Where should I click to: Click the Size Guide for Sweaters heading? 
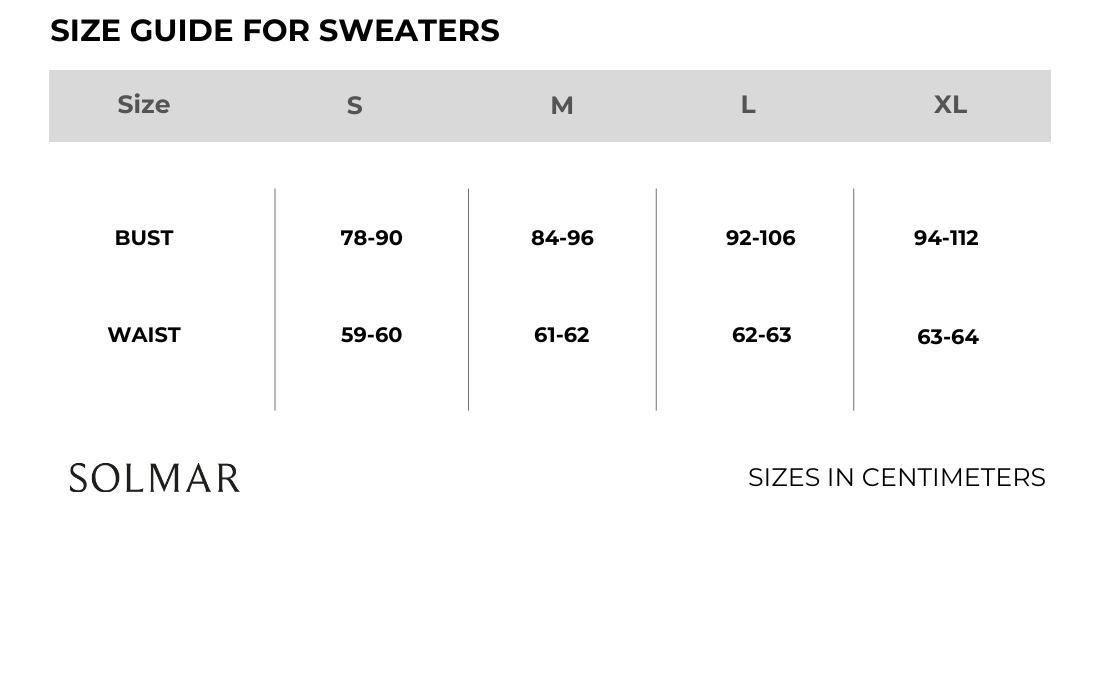(275, 31)
